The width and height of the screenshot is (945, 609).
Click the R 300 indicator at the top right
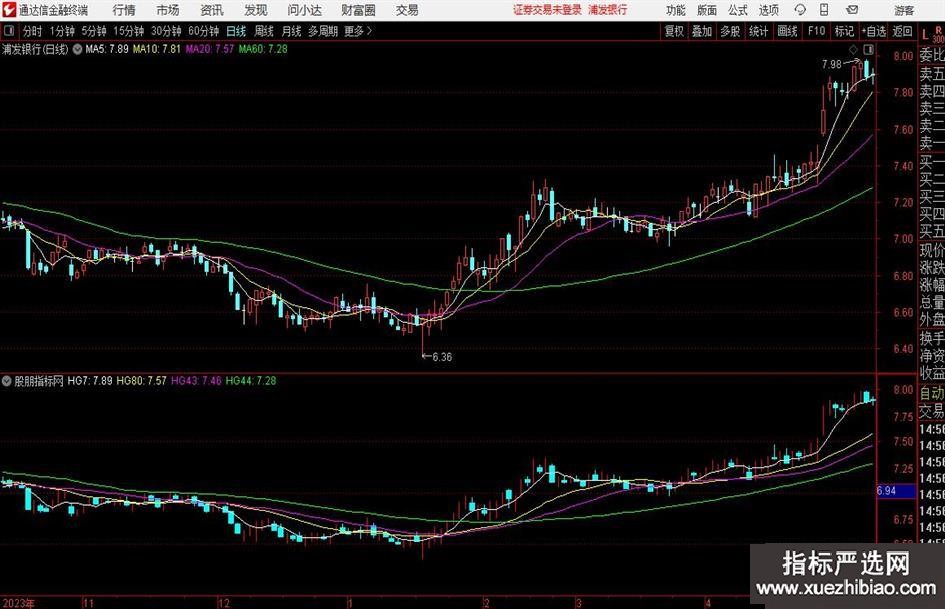(x=938, y=35)
